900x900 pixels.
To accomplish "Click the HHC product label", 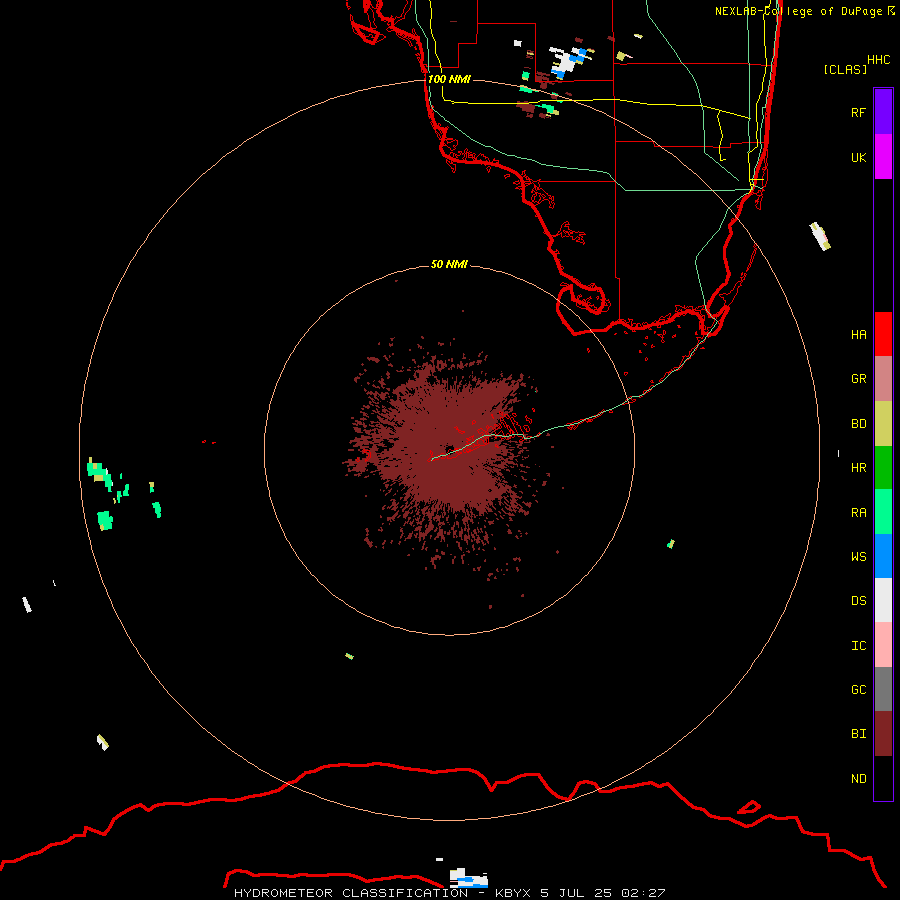I will [x=879, y=60].
